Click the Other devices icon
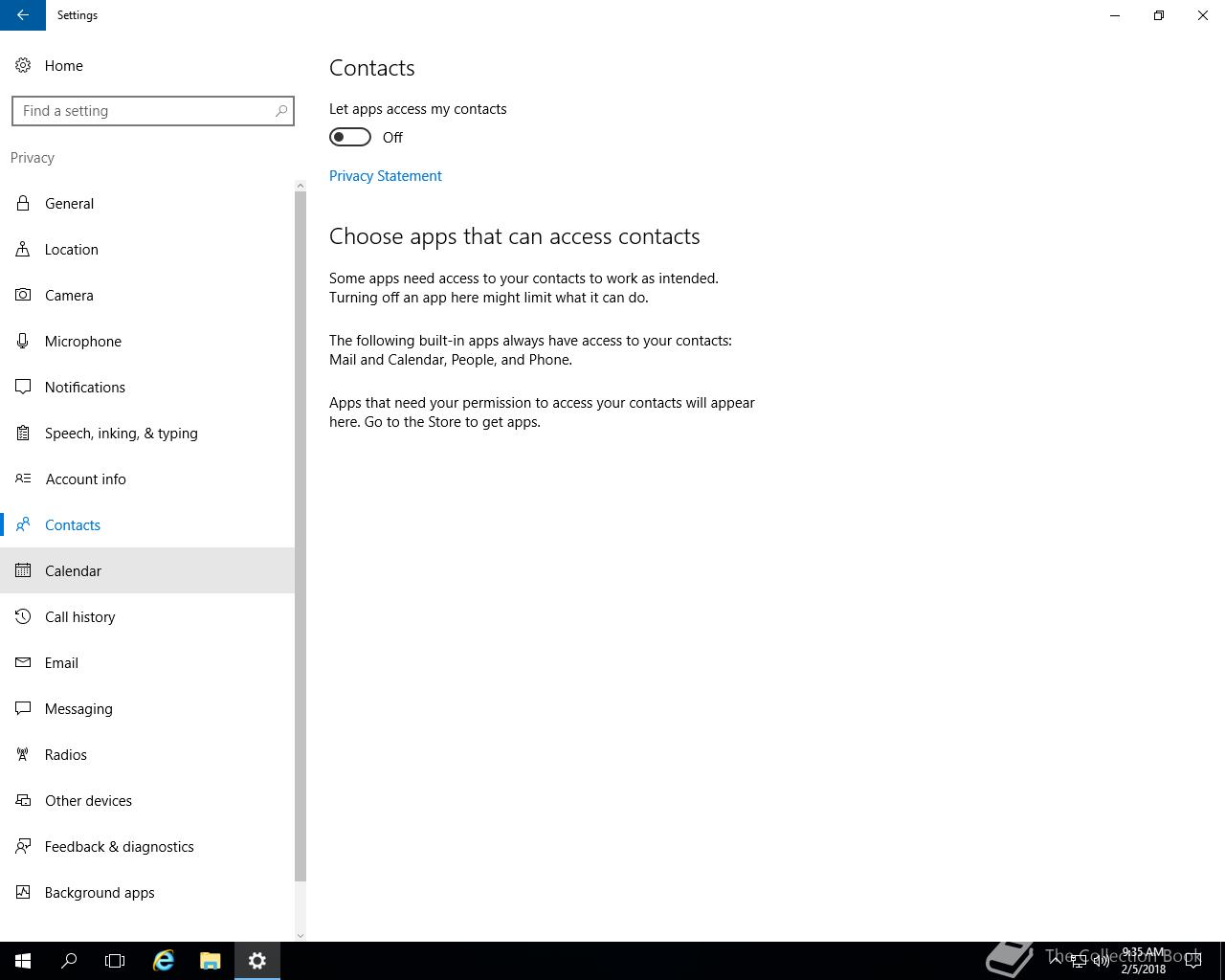 tap(23, 800)
